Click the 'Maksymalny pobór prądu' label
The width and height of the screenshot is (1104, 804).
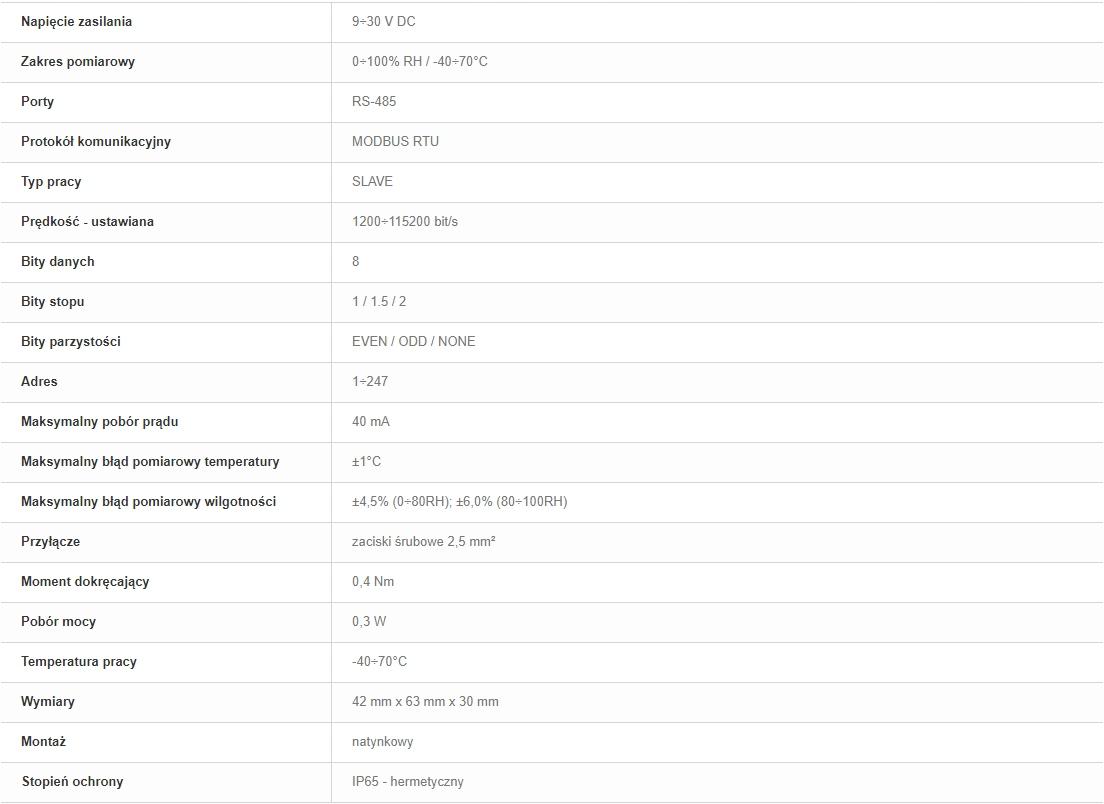[99, 422]
